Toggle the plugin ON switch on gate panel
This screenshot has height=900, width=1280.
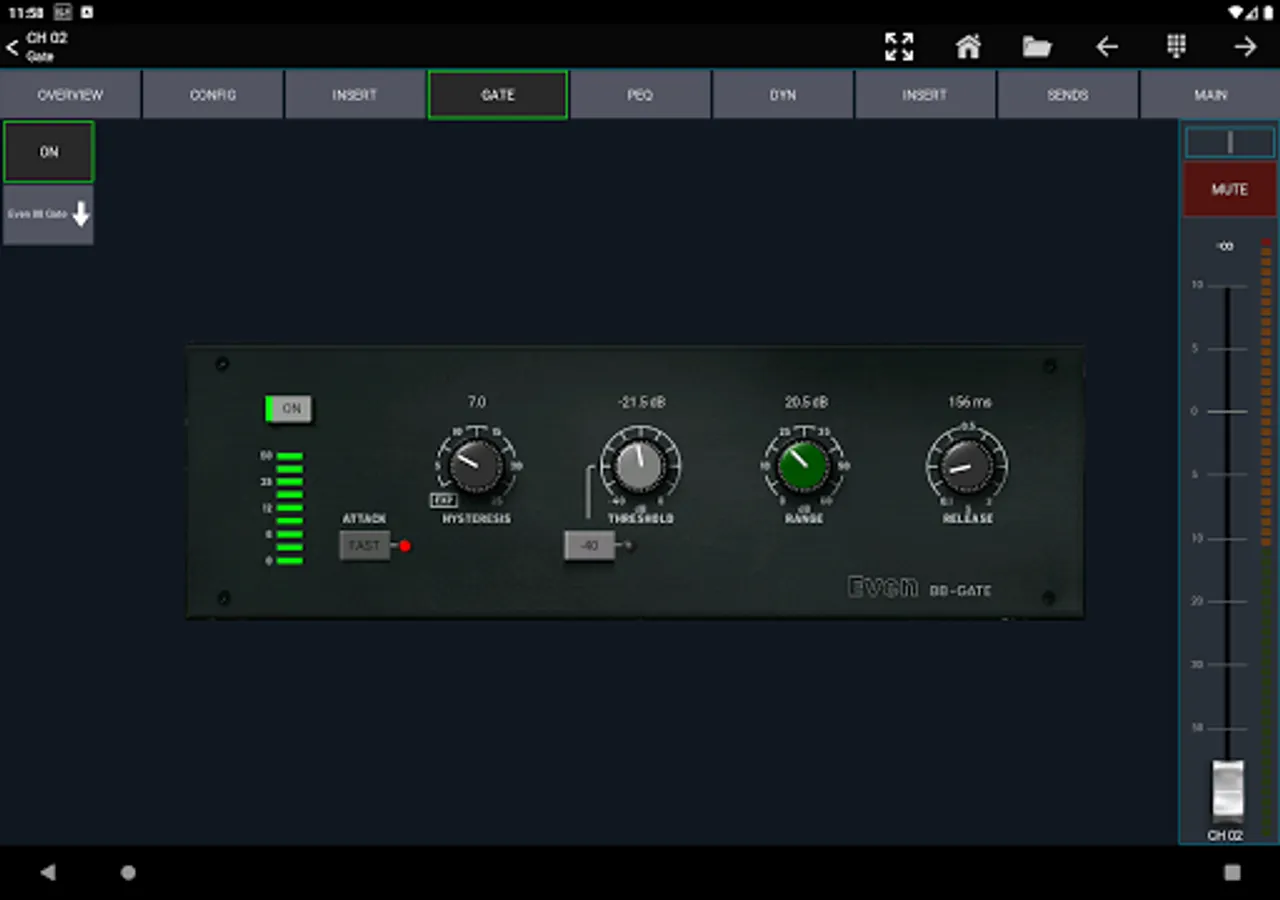[288, 408]
